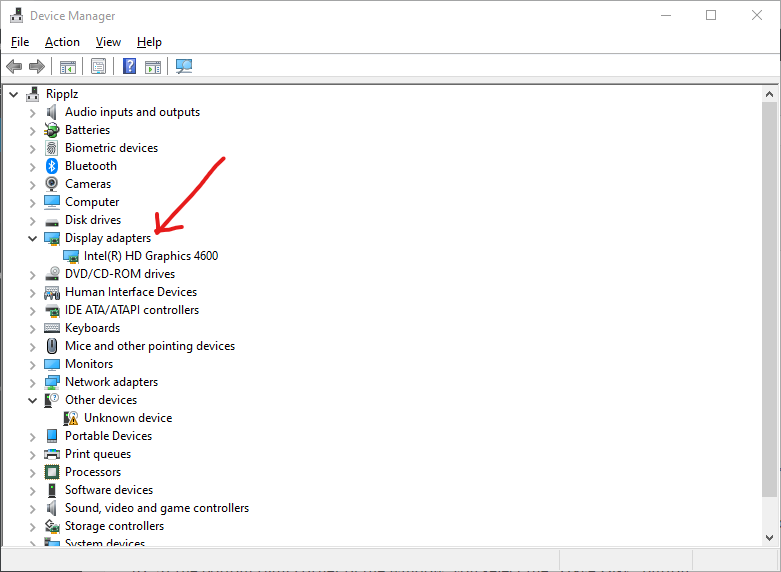Collapse the Display adapters category
Screen dimensions: 781x572
tap(32, 238)
